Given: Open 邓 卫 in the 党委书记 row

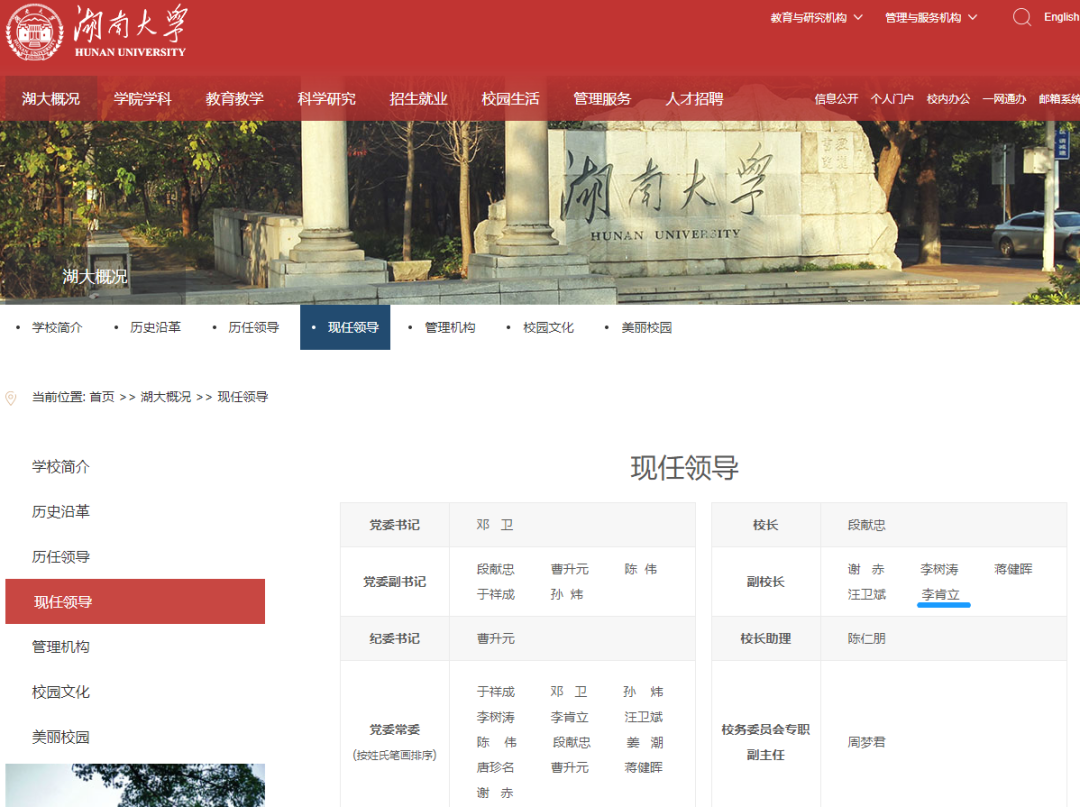Looking at the screenshot, I should coord(495,525).
